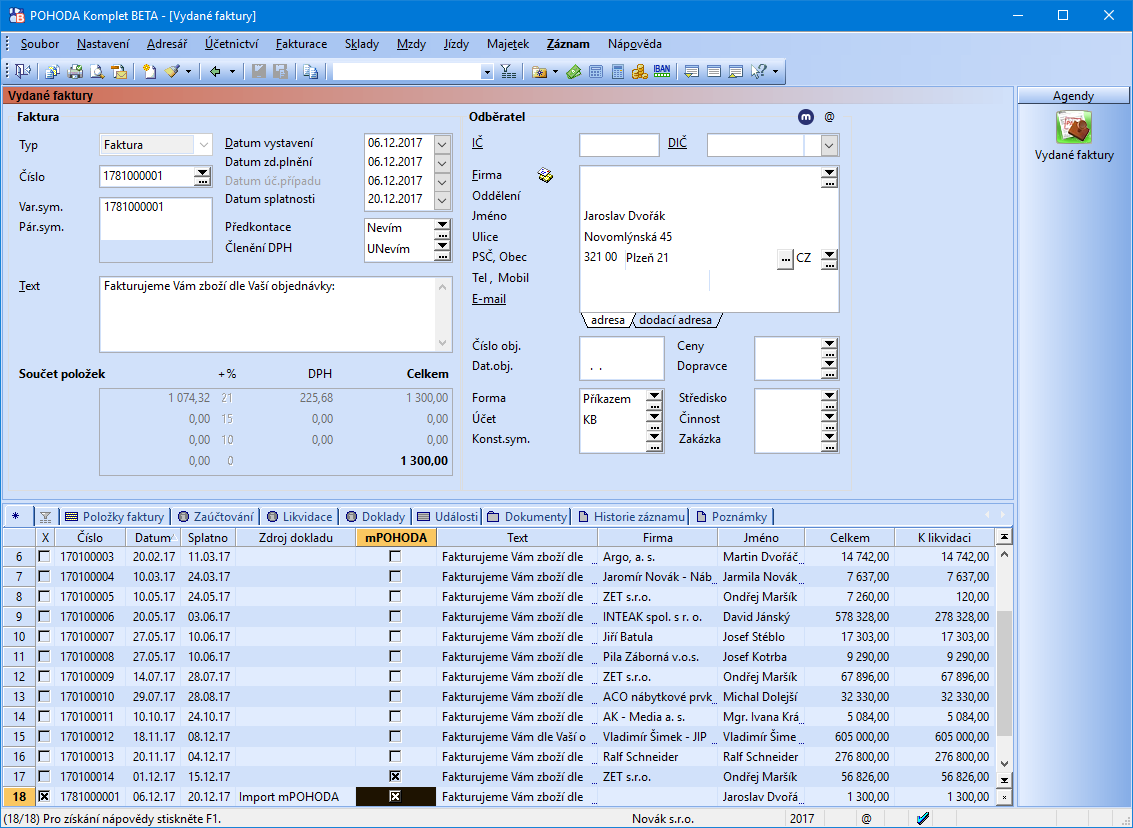Open the Vydané faktury agenda icon
1133x828 pixels.
point(1074,128)
